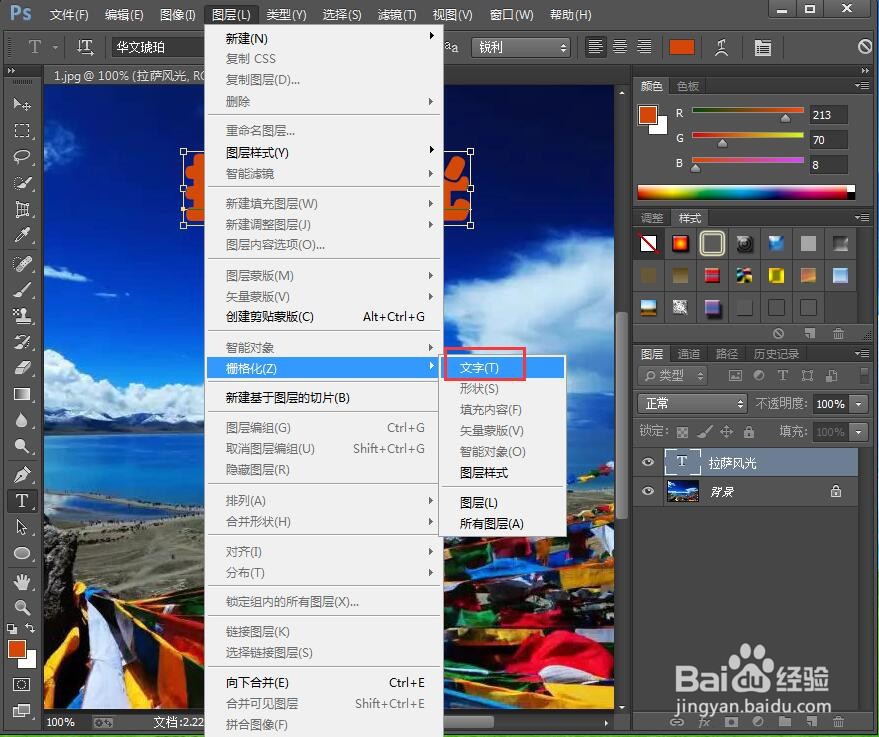Select the Zoom tool

[x=22, y=608]
